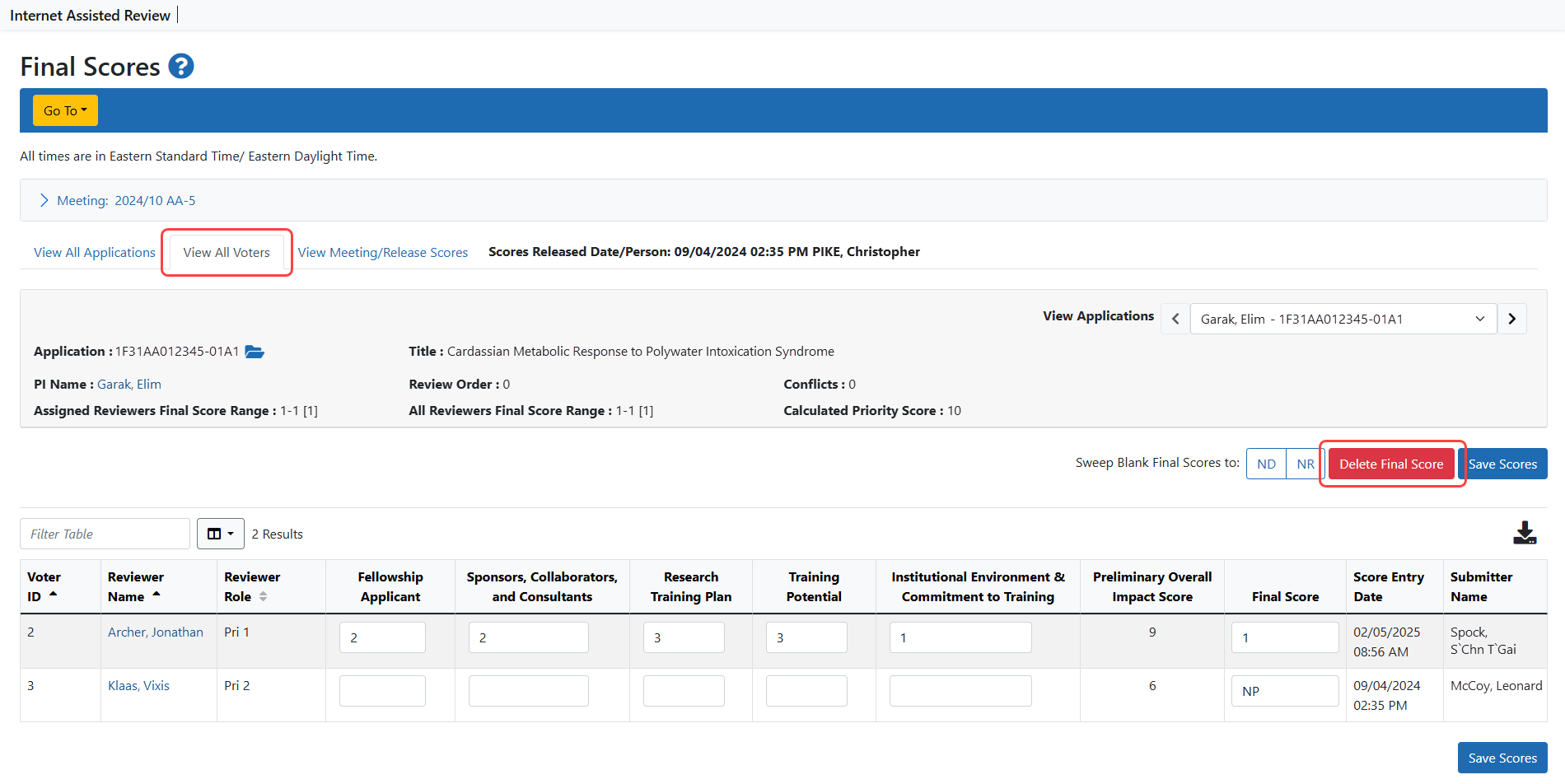1565x784 pixels.
Task: Sweep blank scores to ND
Action: [1266, 464]
